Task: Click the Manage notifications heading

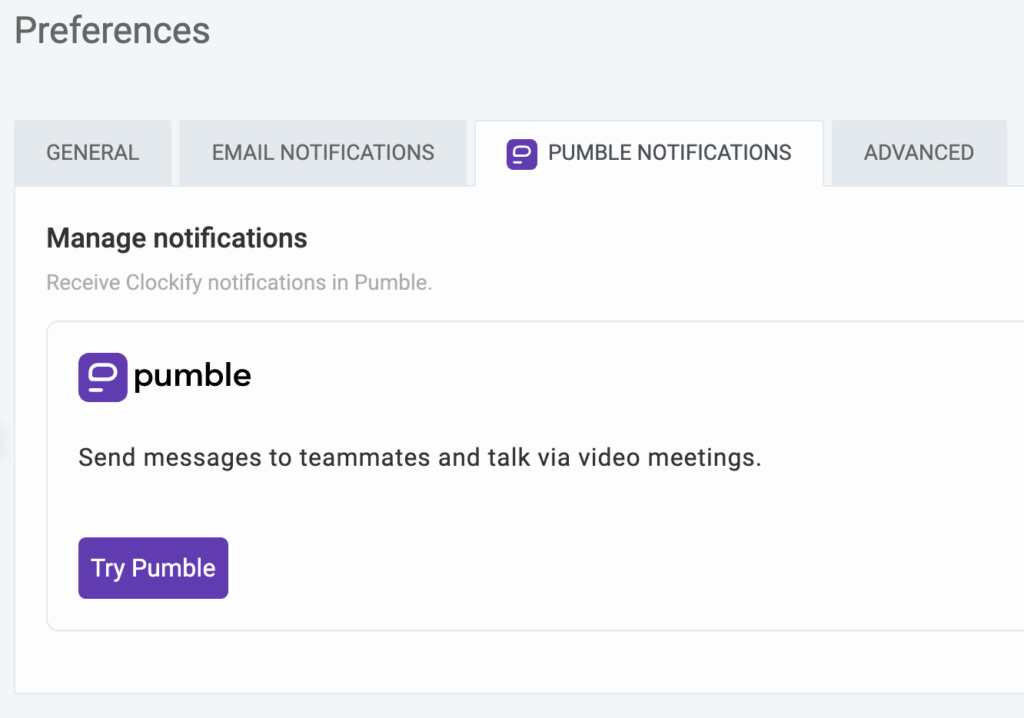Action: click(176, 238)
